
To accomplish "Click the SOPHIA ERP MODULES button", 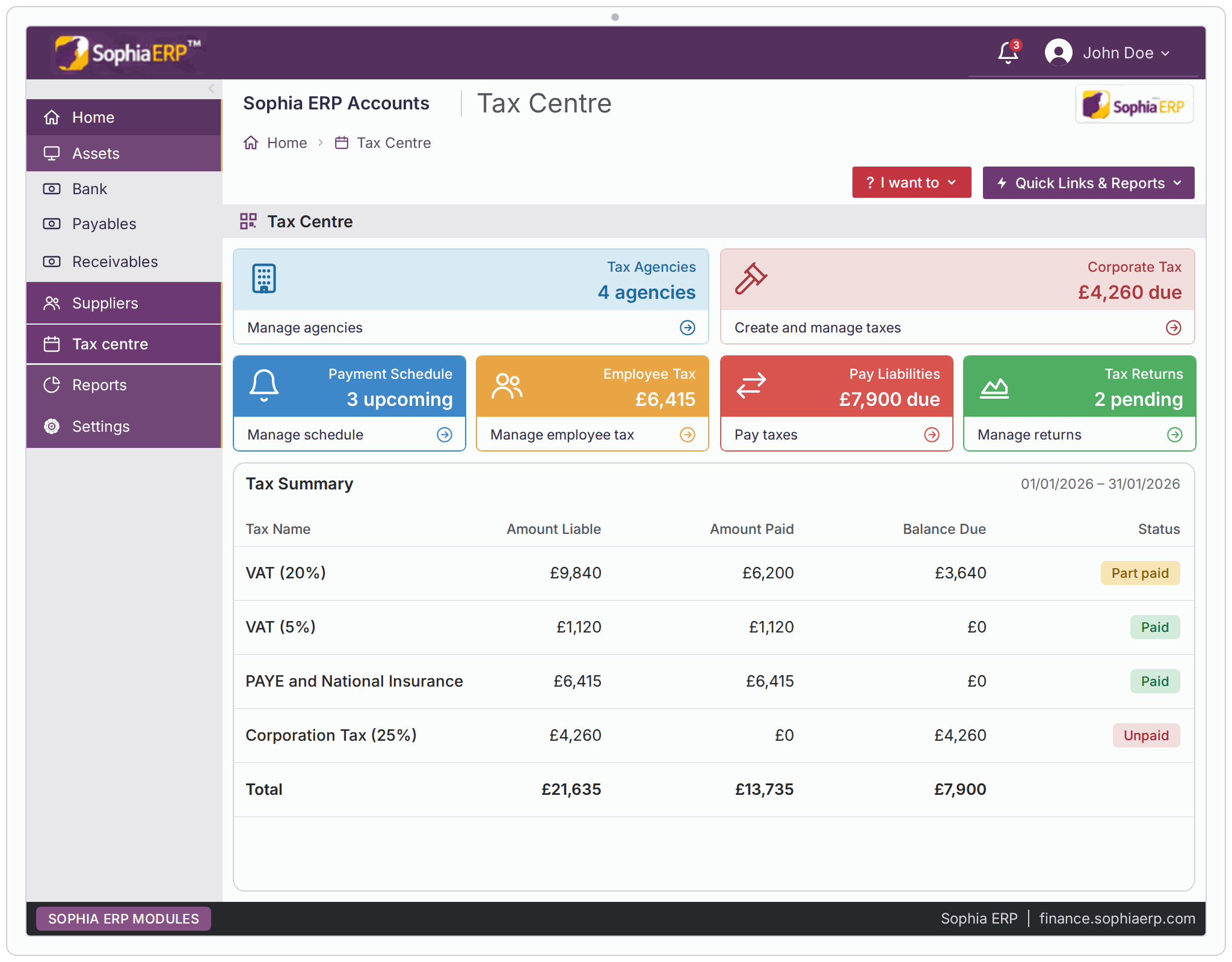I will pyautogui.click(x=123, y=919).
